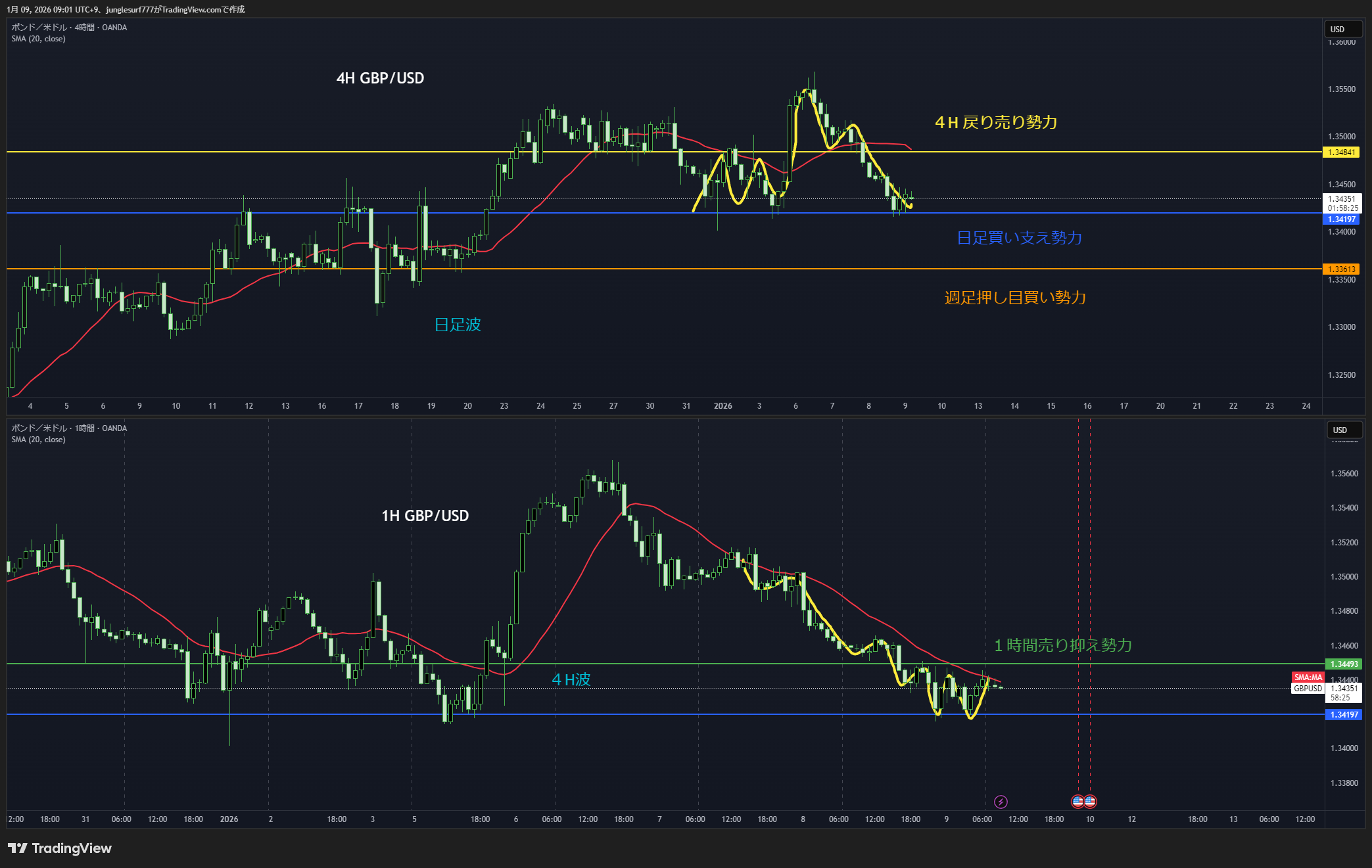Click the TradingView logo at bottom left
Screen dimensions: 1372x868
(x=60, y=848)
